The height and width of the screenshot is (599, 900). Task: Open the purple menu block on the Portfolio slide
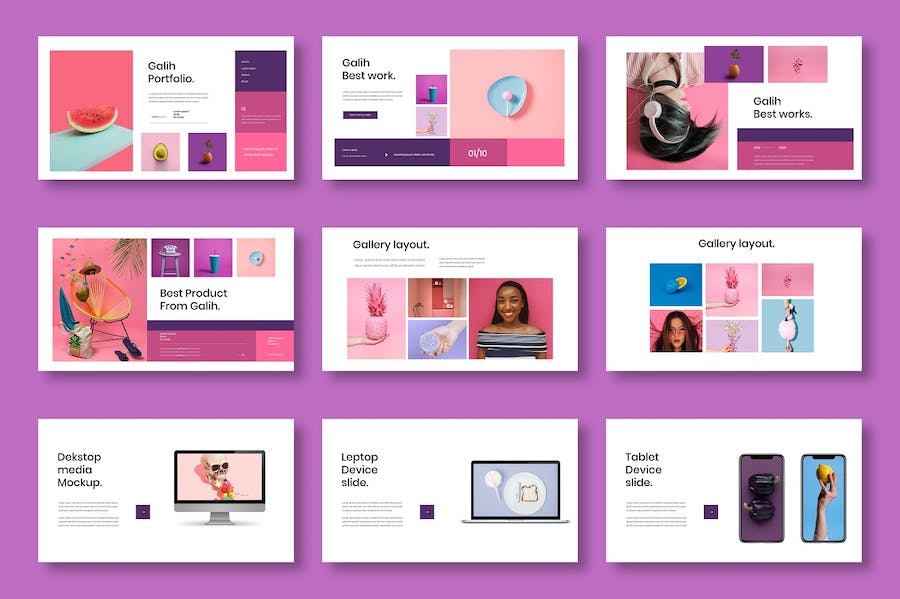coord(260,69)
